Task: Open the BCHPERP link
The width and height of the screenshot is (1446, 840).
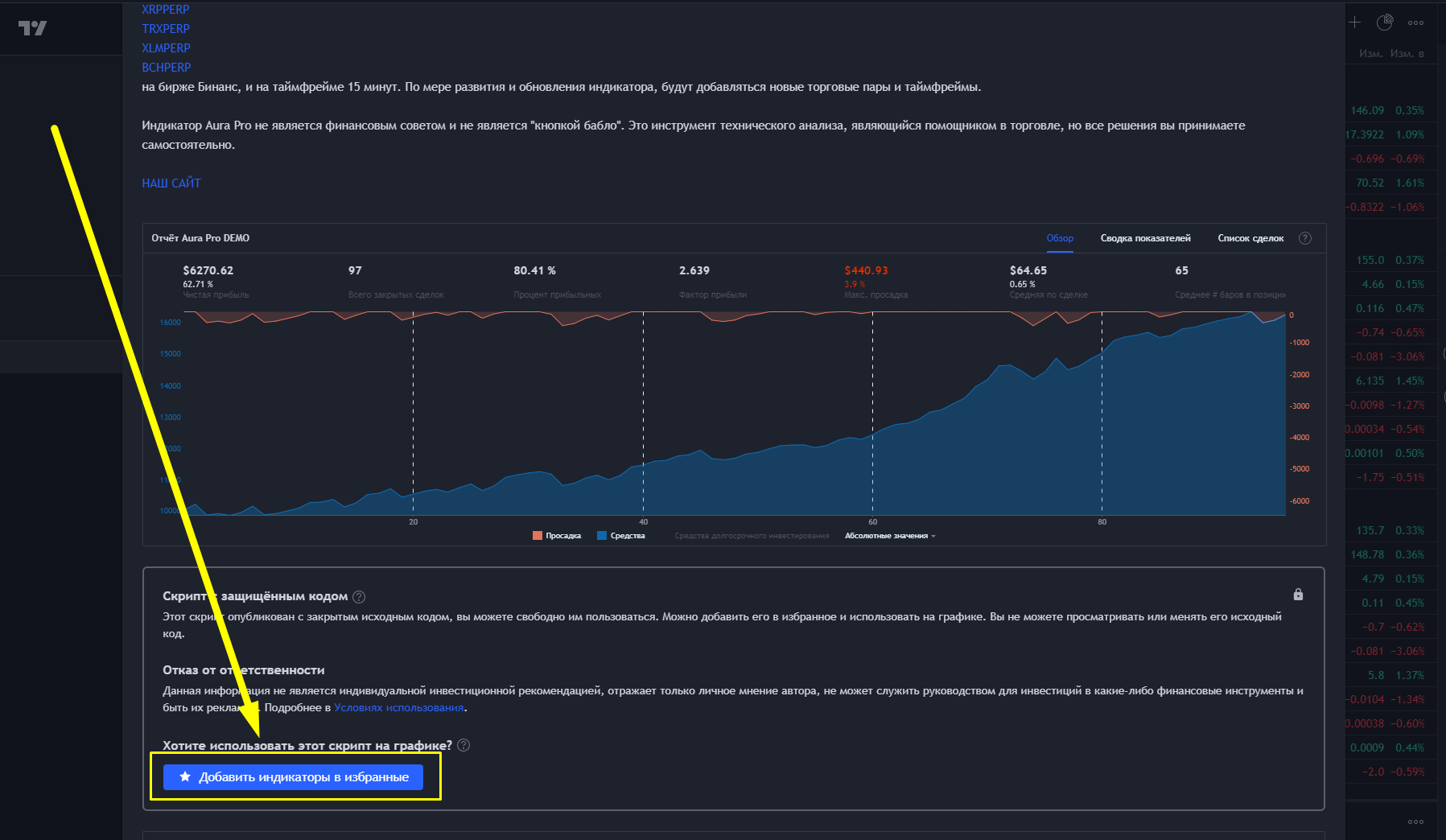Action: click(x=167, y=68)
